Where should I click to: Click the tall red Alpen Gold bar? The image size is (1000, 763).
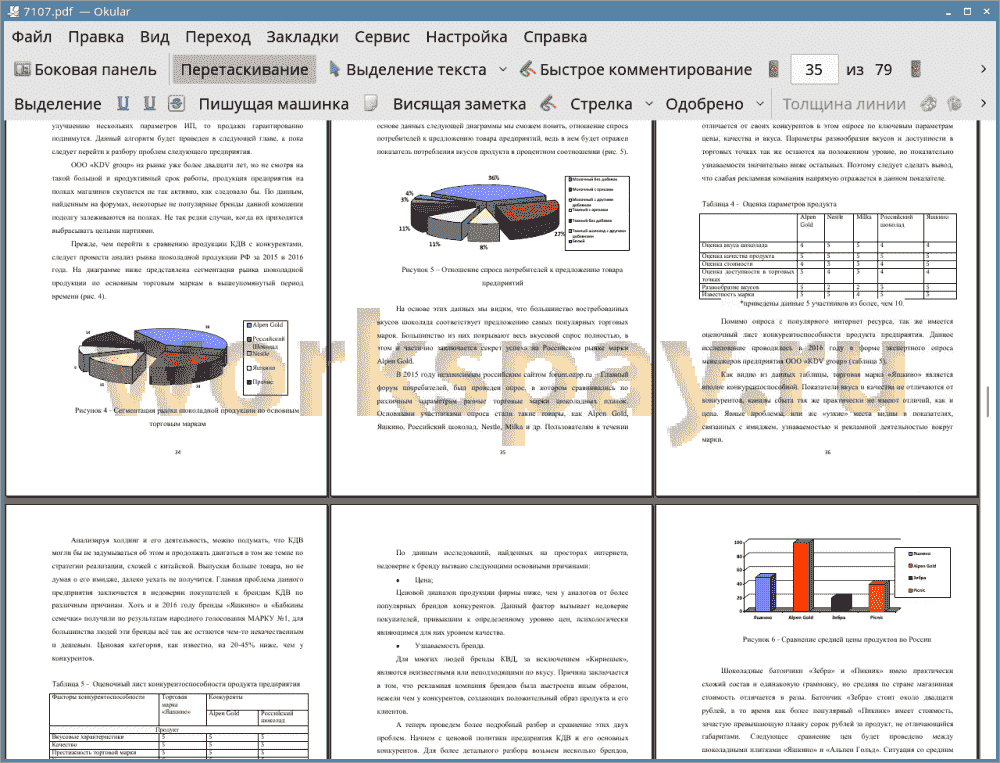pos(802,576)
